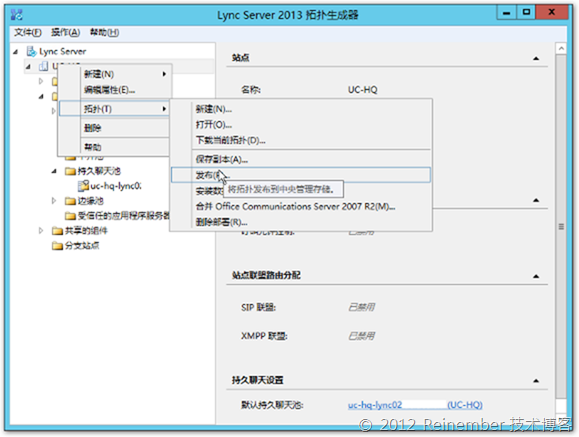
Task: Click the UC-HQ site icon in tree
Action: (43, 66)
